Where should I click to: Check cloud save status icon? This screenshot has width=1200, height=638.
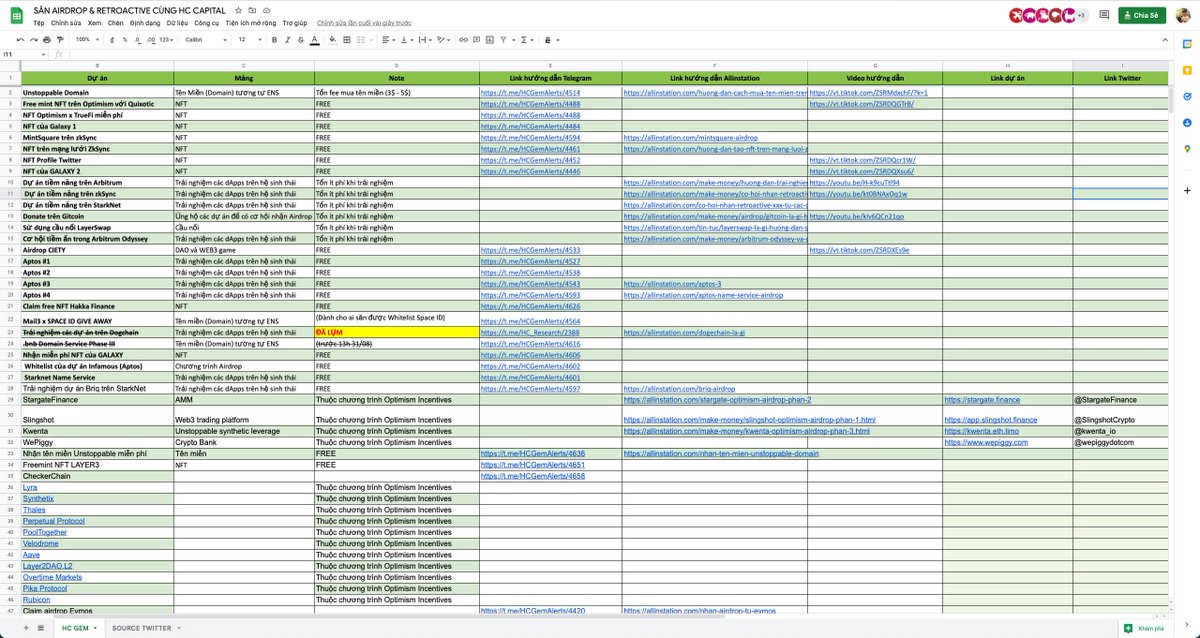[266, 9]
